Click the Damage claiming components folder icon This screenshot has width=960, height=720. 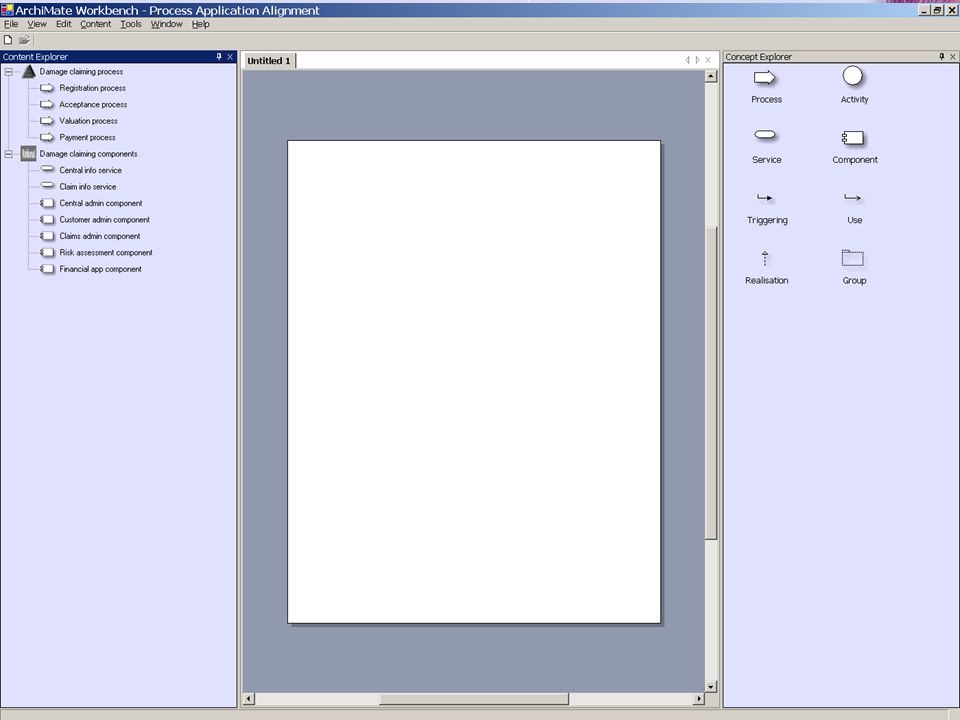coord(28,154)
